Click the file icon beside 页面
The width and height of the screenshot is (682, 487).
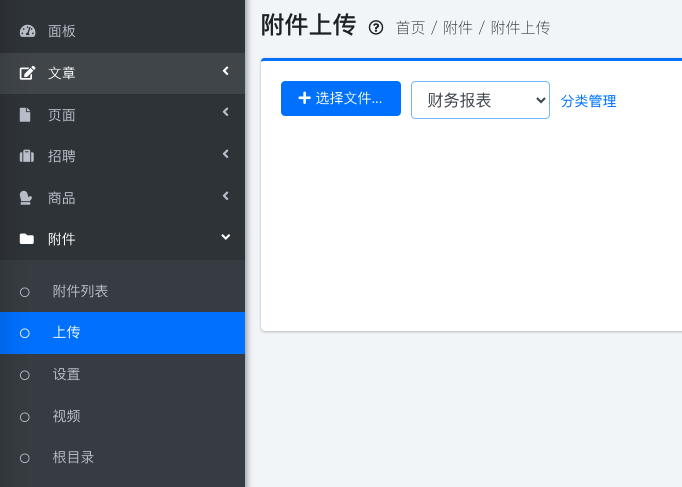(26, 115)
